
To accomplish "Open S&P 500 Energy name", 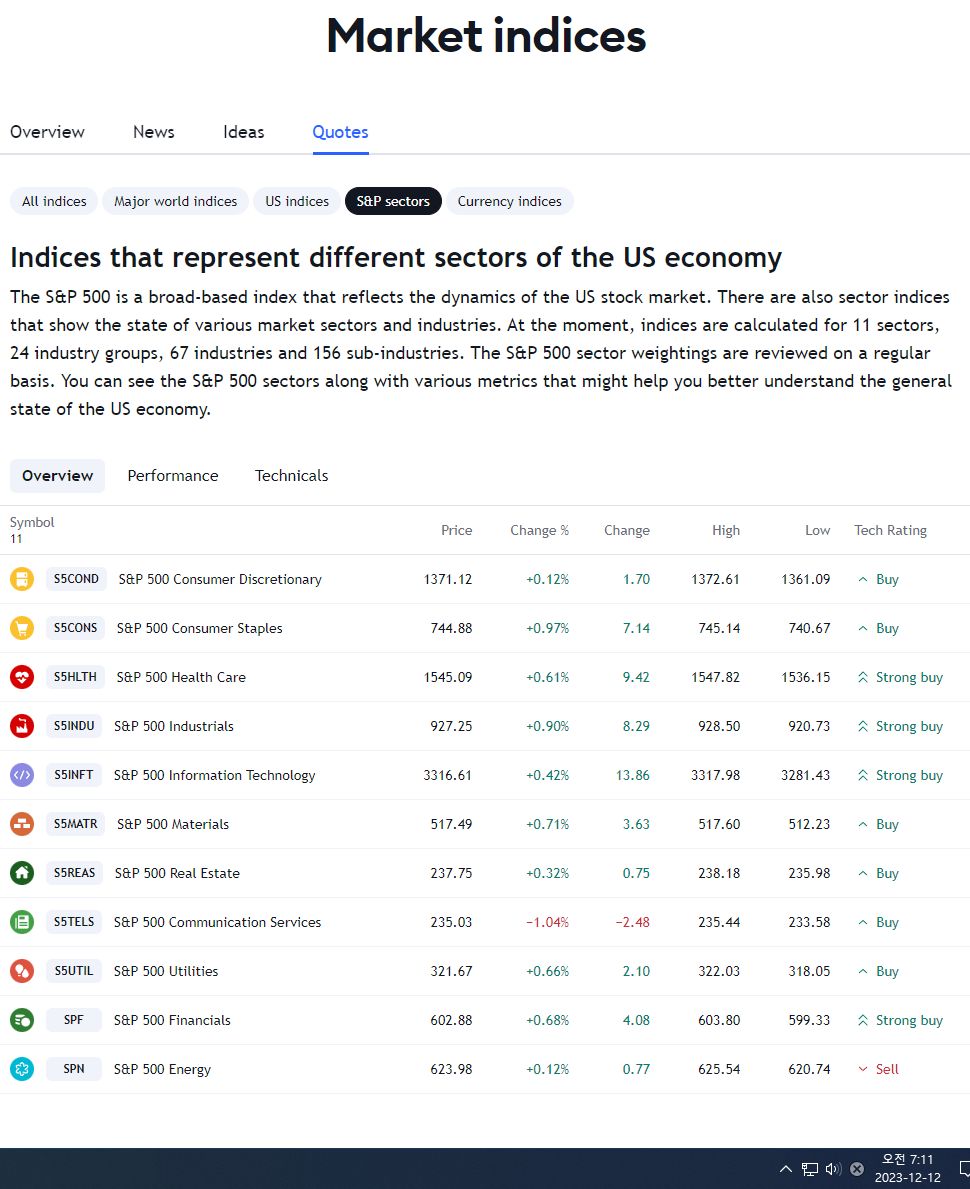I will 162,1069.
